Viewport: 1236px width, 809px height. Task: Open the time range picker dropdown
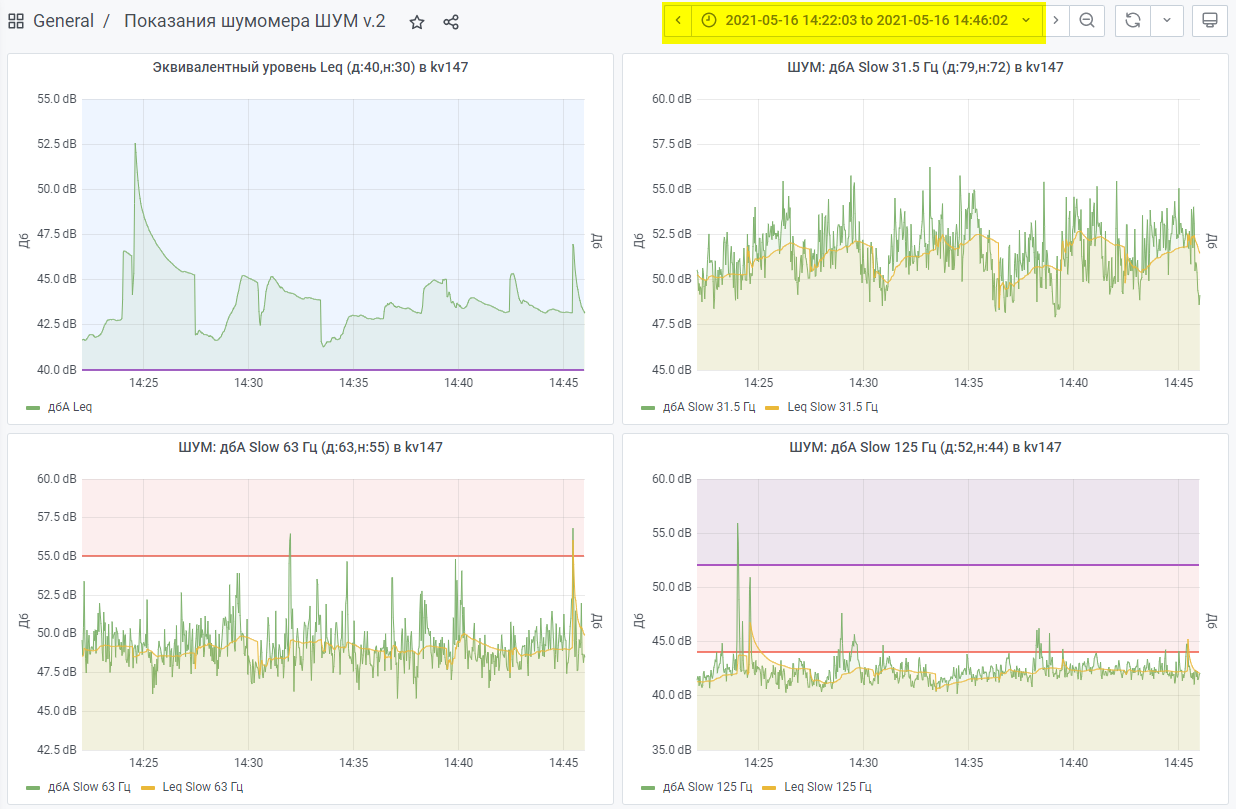click(x=866, y=21)
